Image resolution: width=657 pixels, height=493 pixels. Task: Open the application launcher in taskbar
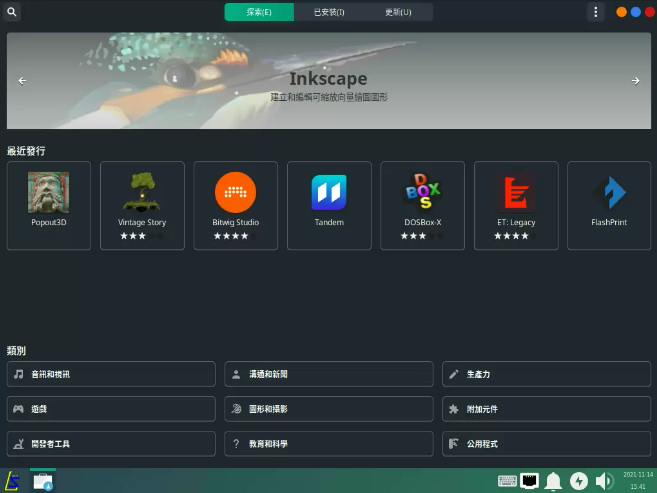[12, 481]
